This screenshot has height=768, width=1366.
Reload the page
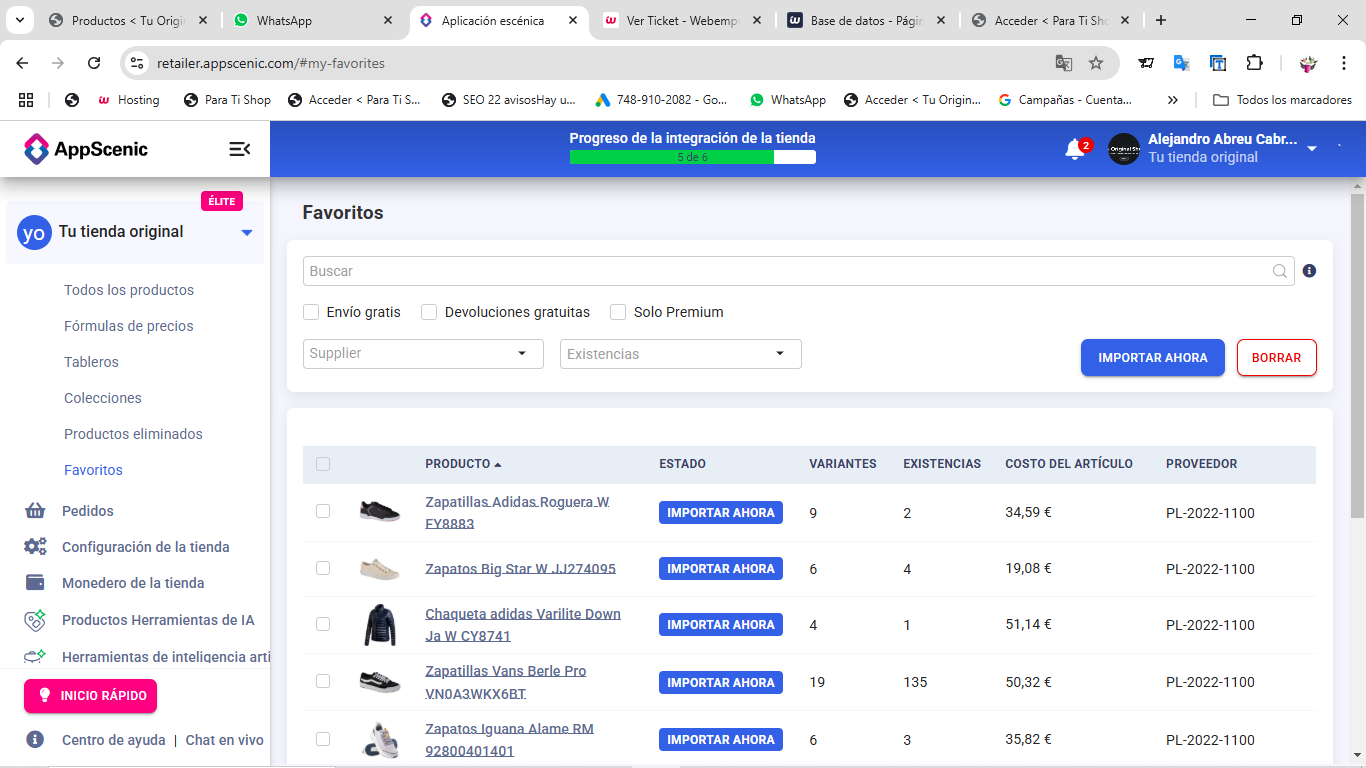(94, 63)
